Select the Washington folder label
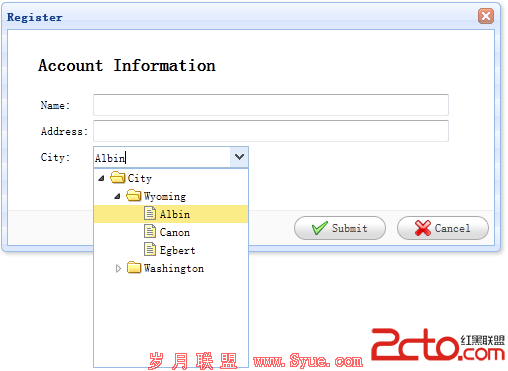The width and height of the screenshot is (508, 371). tap(174, 268)
